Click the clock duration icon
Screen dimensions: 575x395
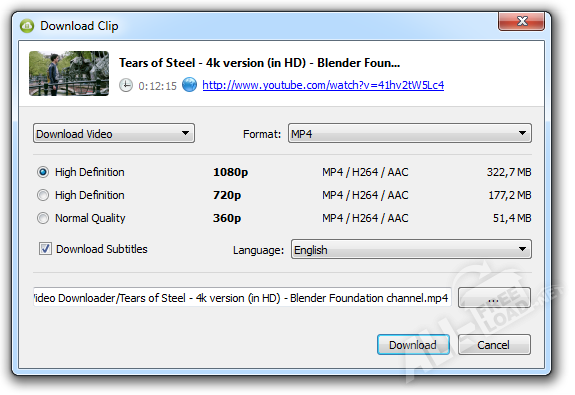(126, 85)
